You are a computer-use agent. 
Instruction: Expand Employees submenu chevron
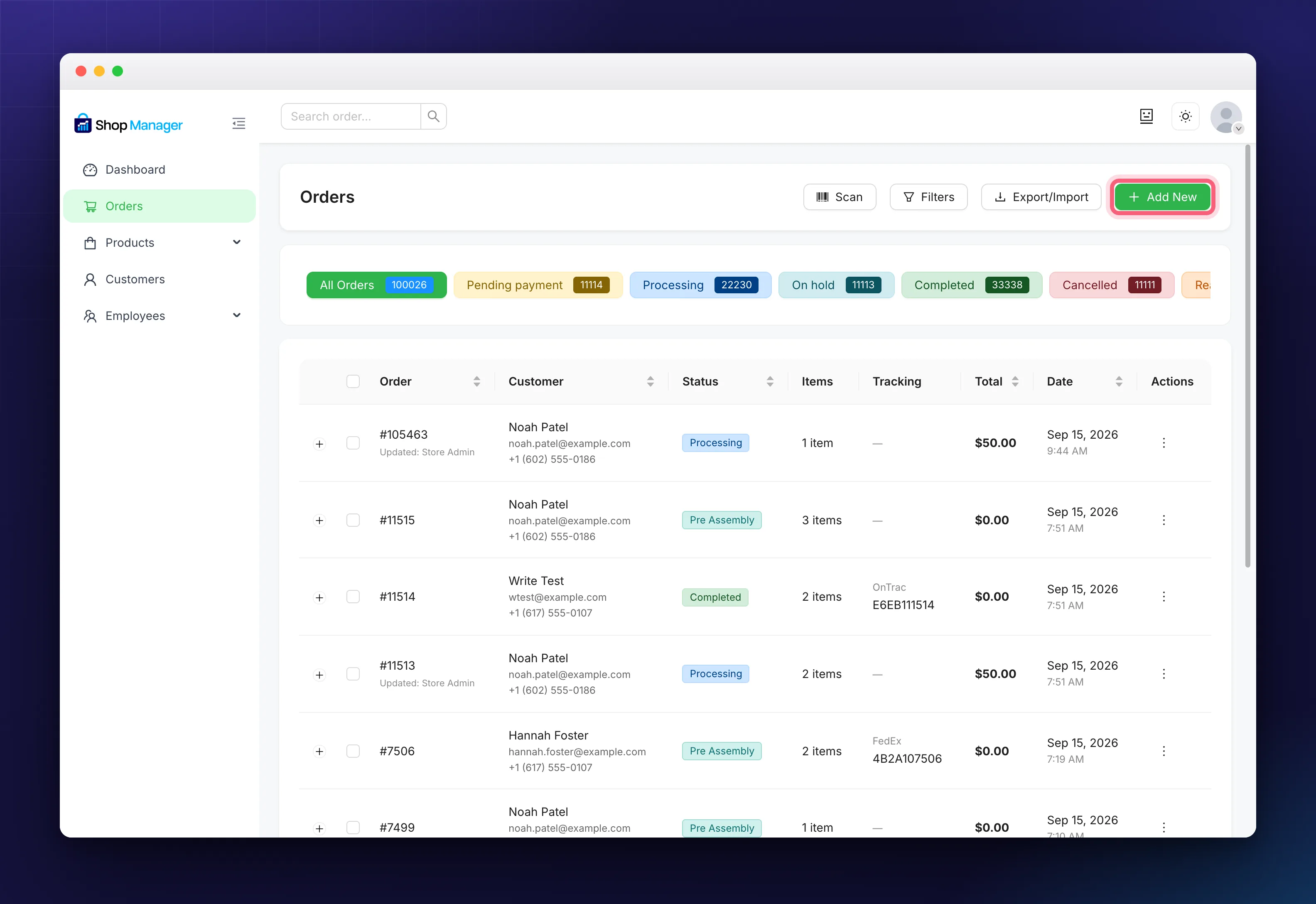pos(237,315)
